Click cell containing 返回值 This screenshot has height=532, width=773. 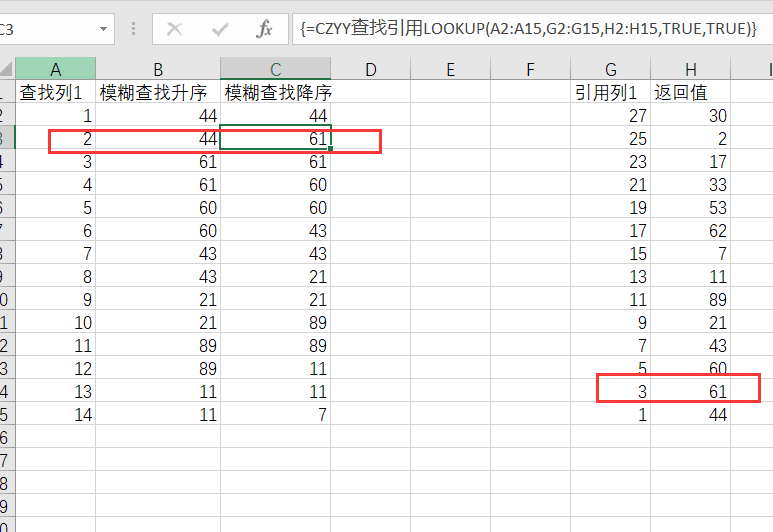691,92
